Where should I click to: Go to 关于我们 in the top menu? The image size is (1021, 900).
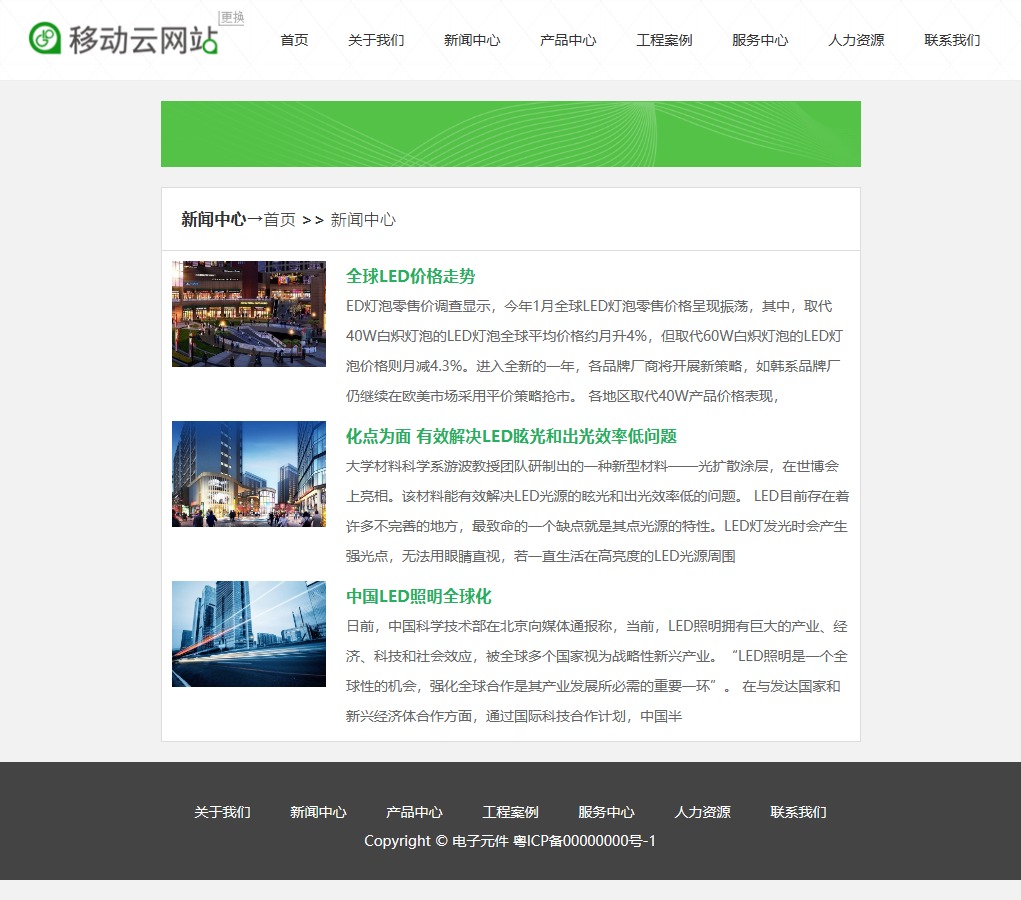(x=376, y=40)
